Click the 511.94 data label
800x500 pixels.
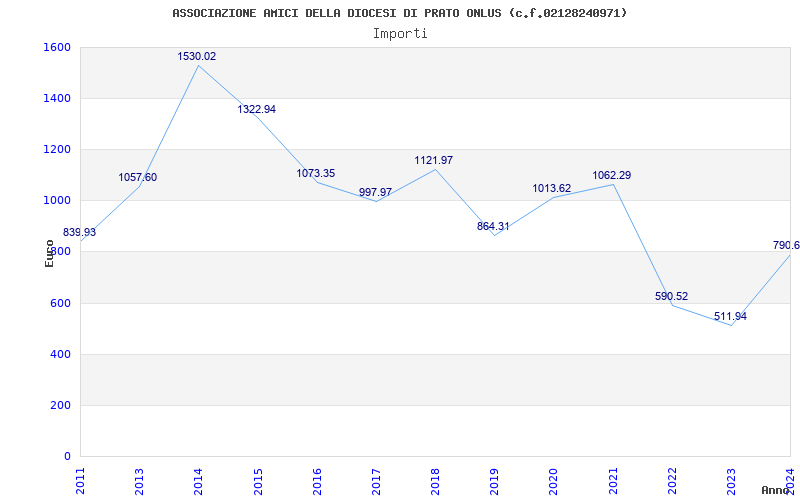730,316
